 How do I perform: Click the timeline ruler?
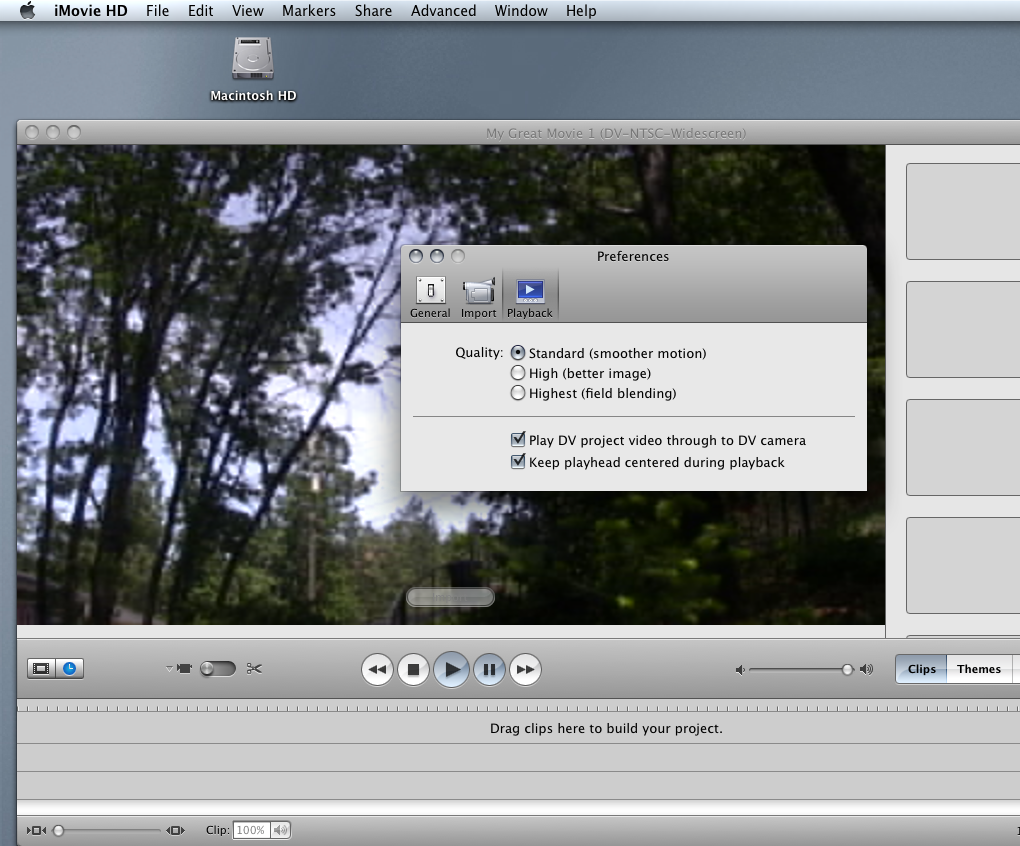[518, 707]
